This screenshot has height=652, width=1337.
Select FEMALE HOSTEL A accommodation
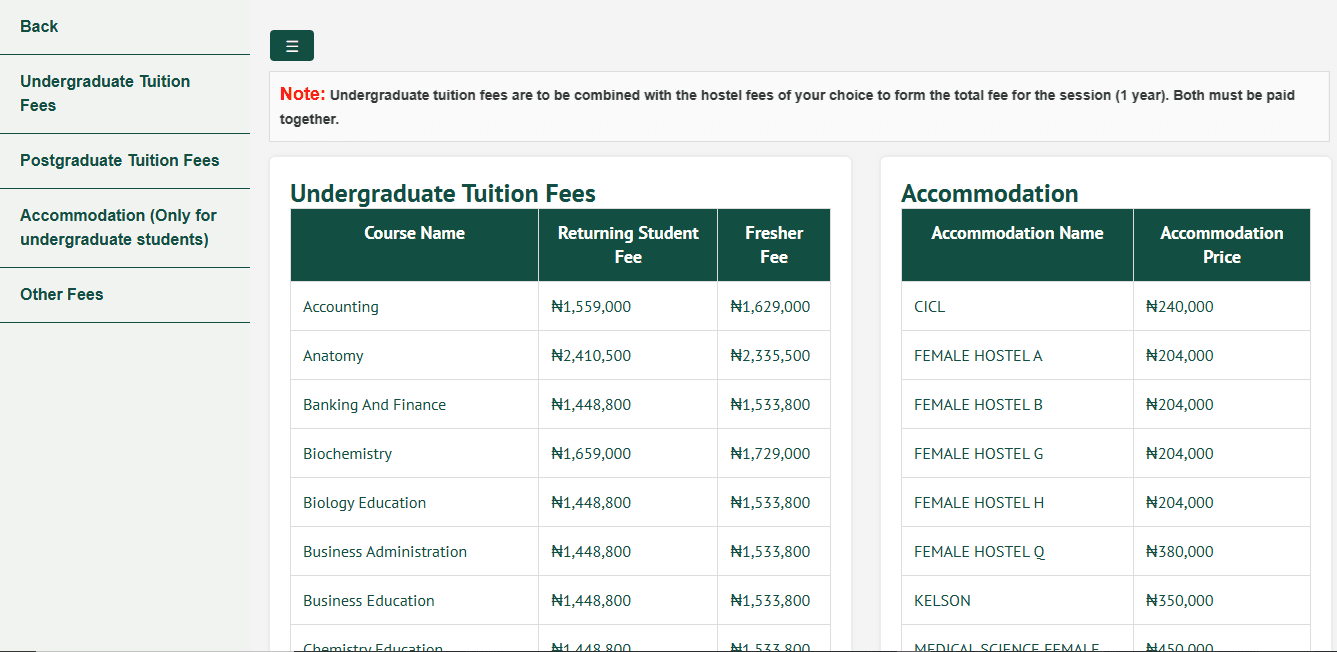[x=978, y=355]
